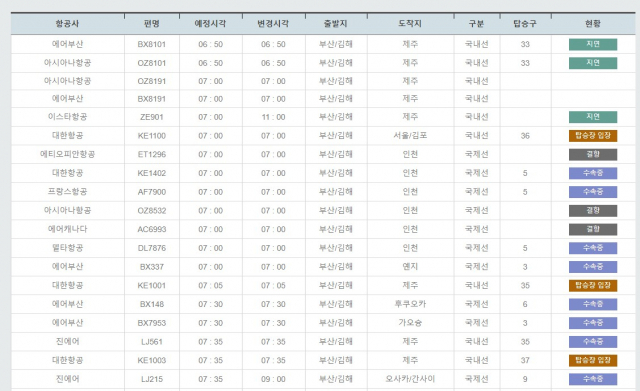
Task: Click the 탑승구 column header
Action: [x=525, y=24]
